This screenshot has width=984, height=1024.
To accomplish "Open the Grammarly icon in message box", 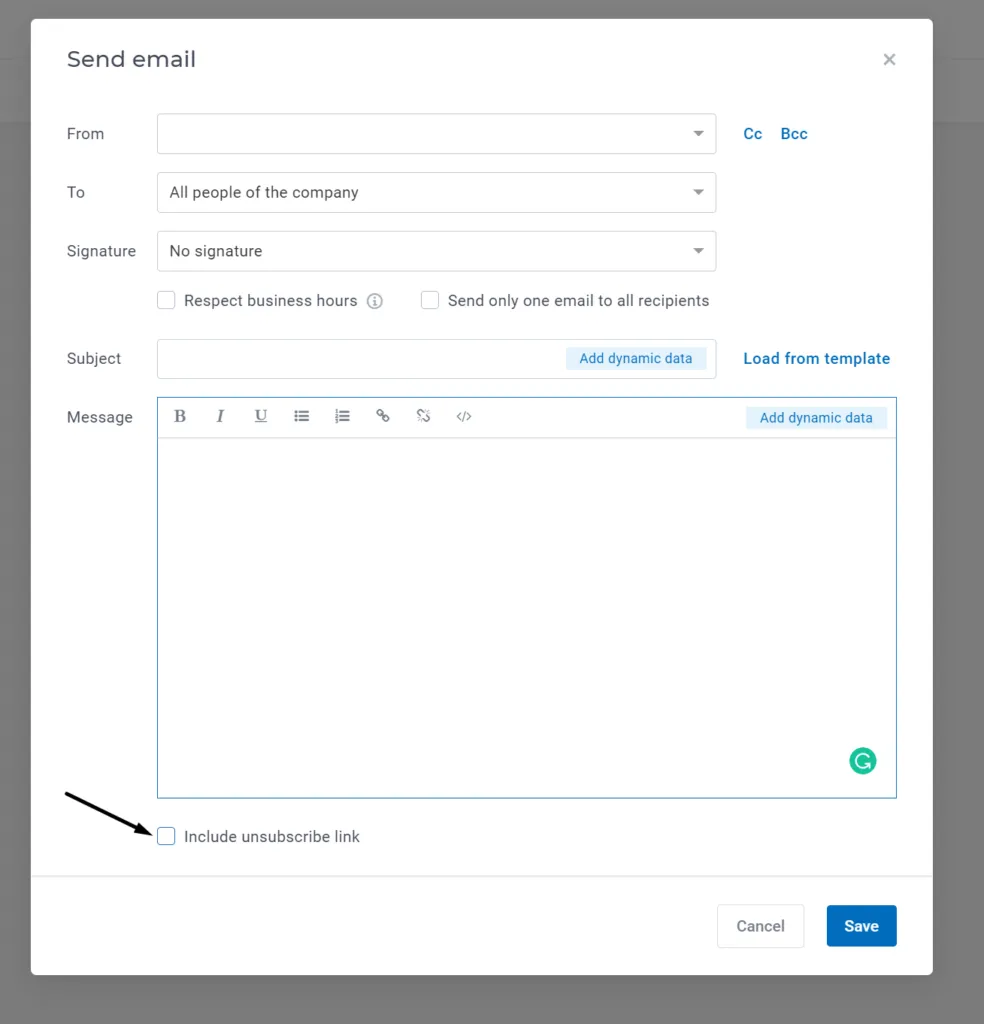I will pos(863,761).
